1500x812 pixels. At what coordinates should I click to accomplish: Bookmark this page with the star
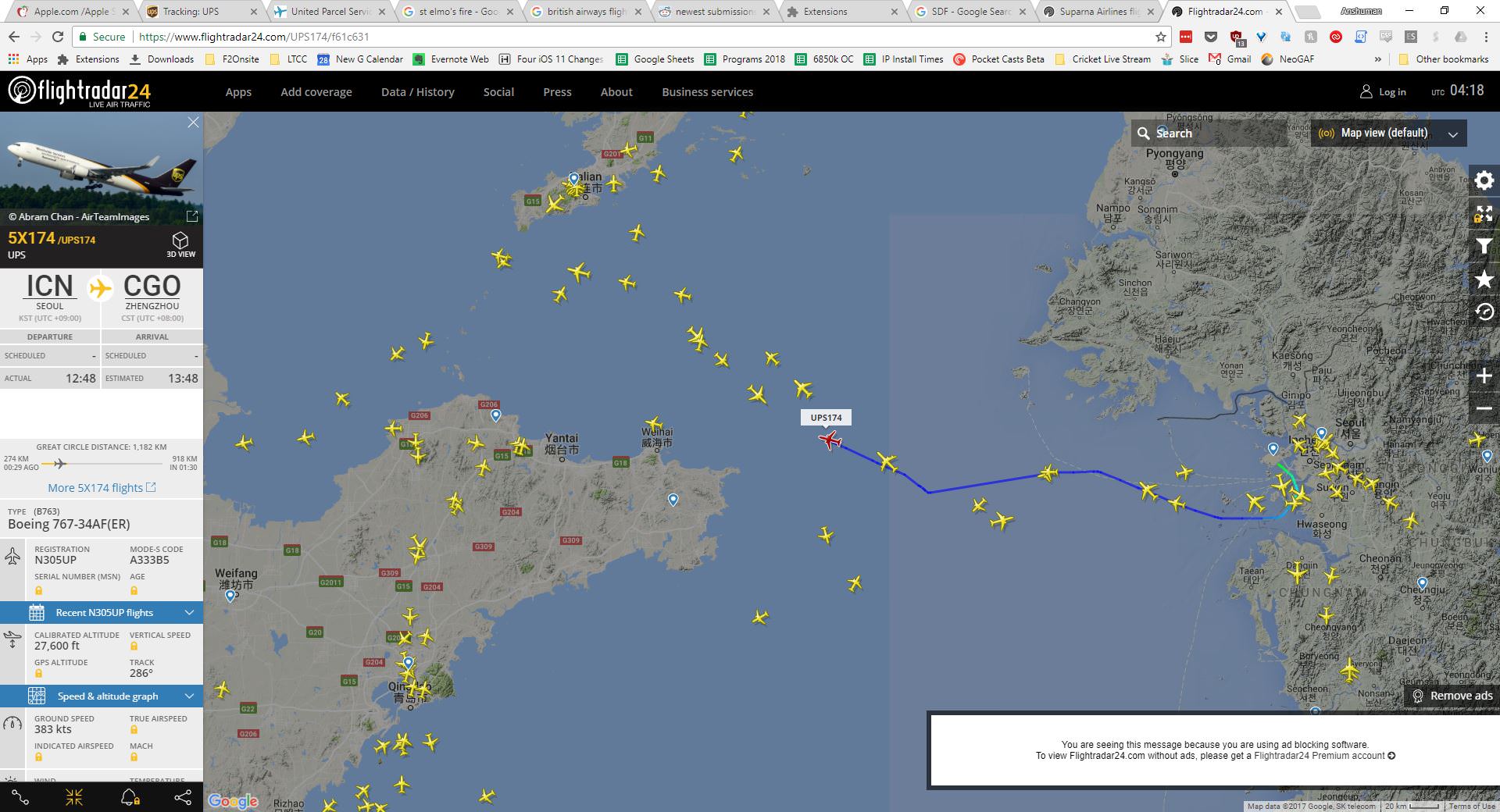point(1161,37)
